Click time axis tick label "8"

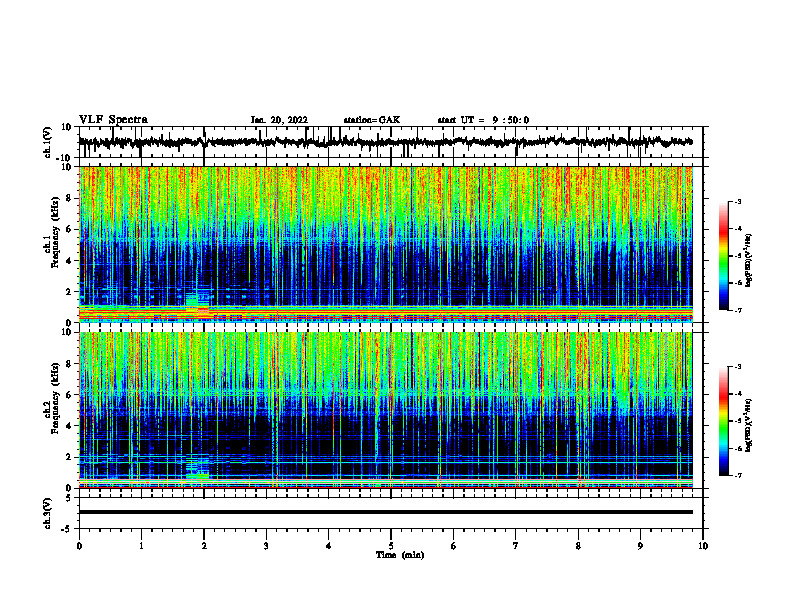click(x=578, y=546)
